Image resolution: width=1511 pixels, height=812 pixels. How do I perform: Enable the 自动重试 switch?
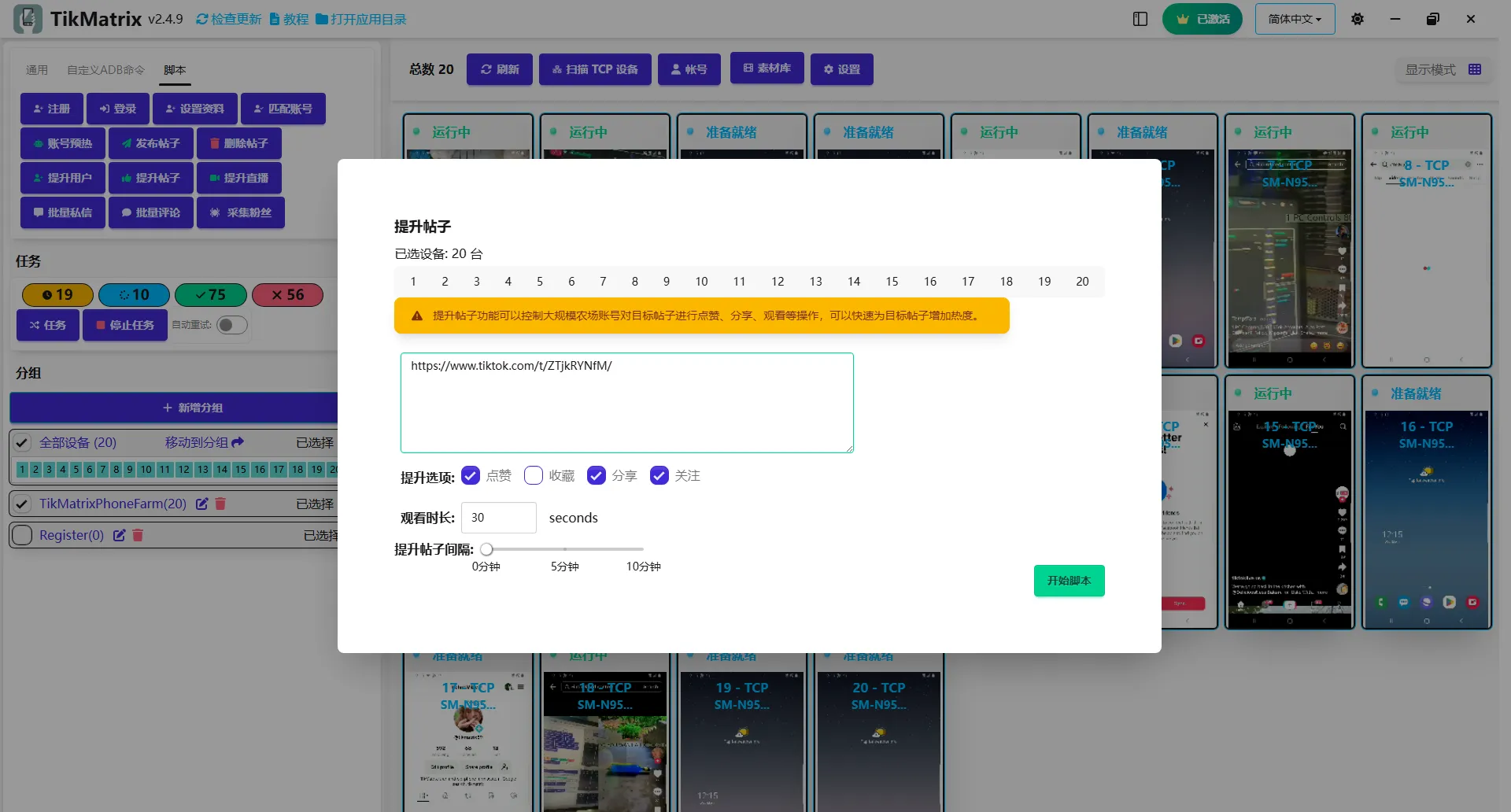click(231, 324)
